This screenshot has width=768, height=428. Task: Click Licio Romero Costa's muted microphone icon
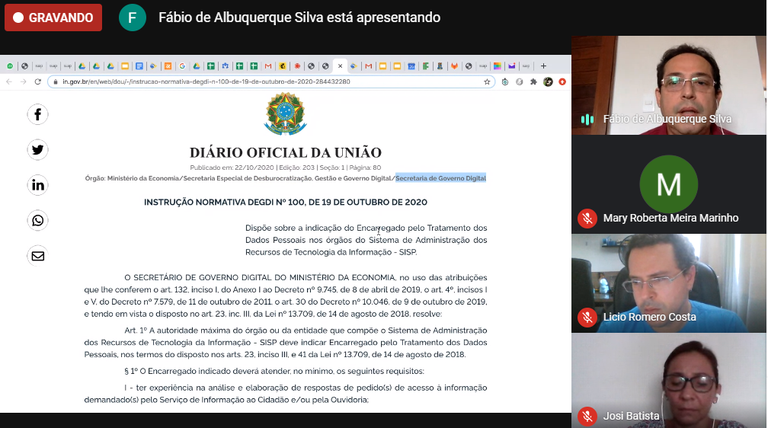pos(587,317)
